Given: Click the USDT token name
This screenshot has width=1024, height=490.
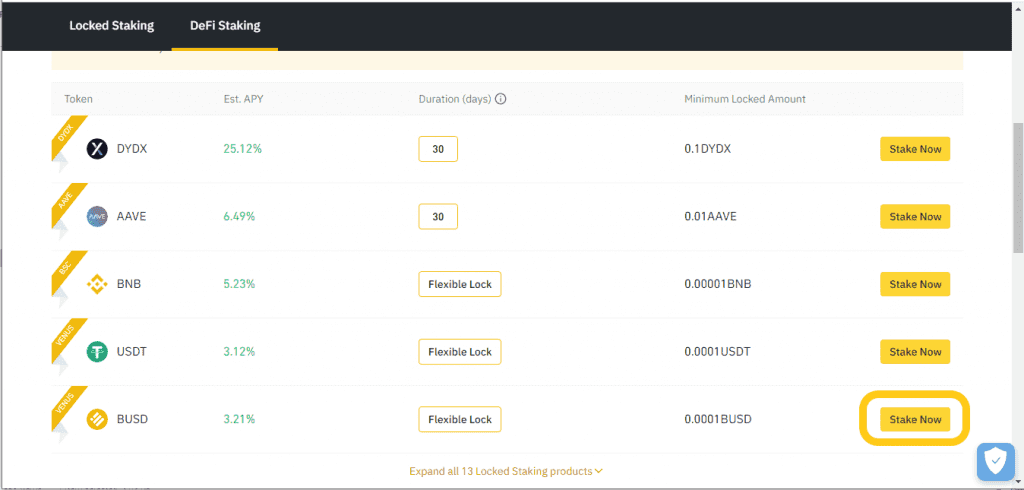Looking at the screenshot, I should click(131, 351).
